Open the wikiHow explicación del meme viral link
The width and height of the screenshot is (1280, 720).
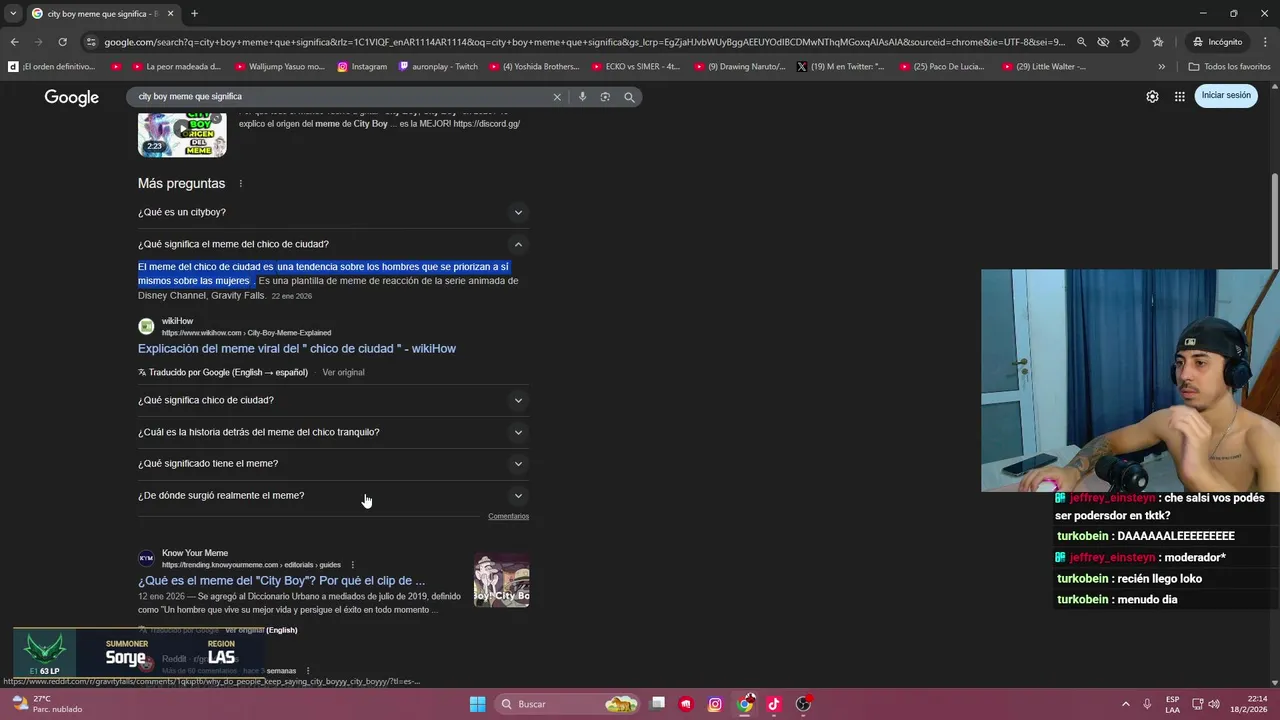coord(297,348)
